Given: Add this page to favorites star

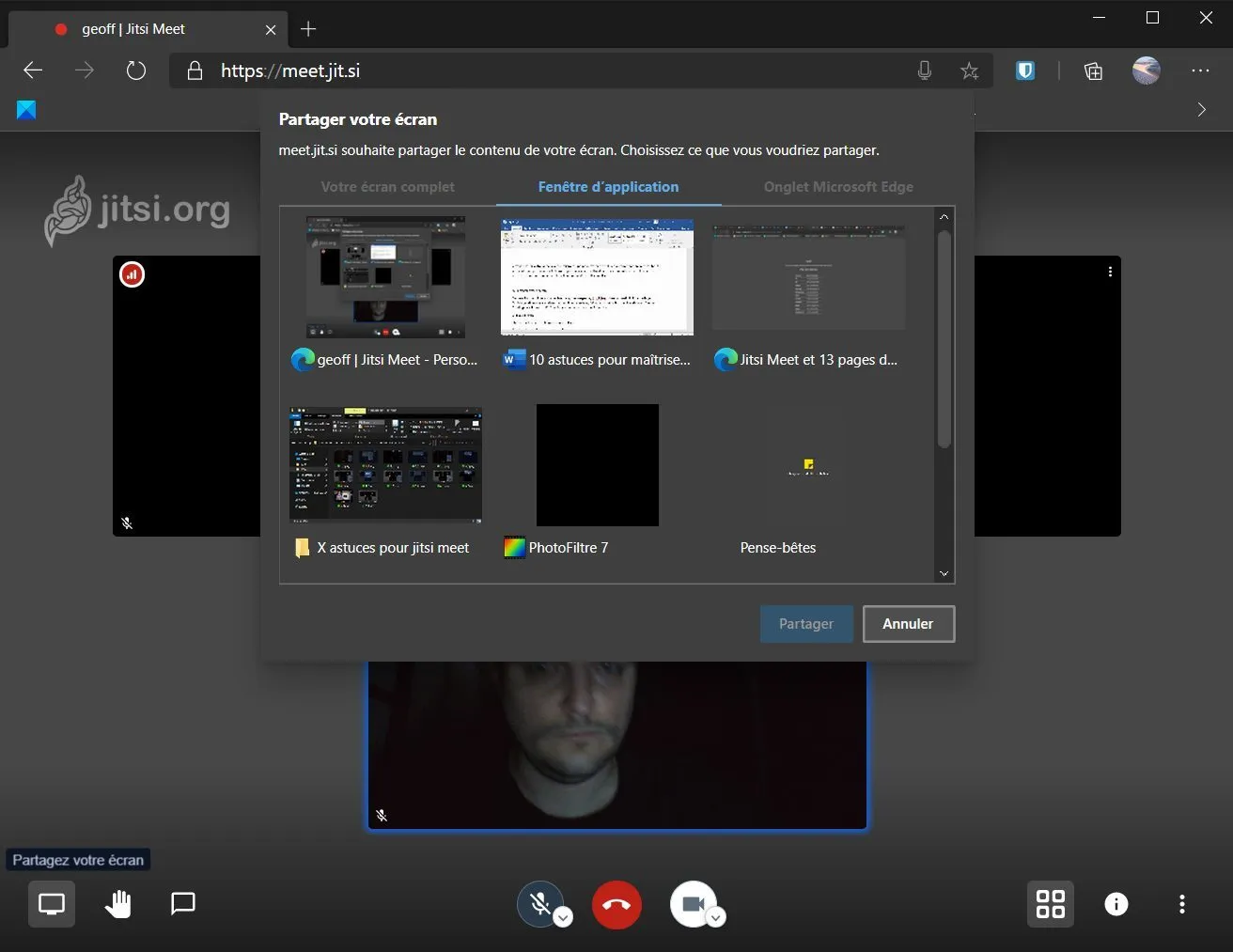Looking at the screenshot, I should click(969, 70).
